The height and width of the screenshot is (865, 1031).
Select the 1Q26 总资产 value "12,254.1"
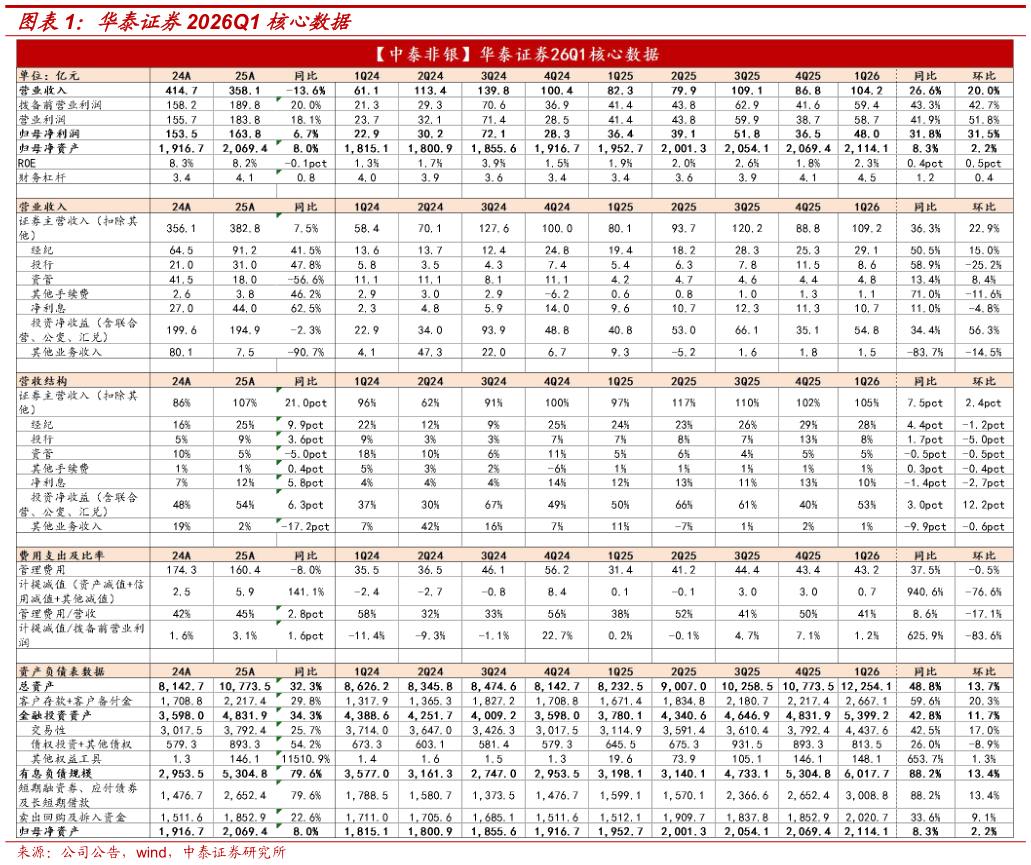pyautogui.click(x=867, y=686)
